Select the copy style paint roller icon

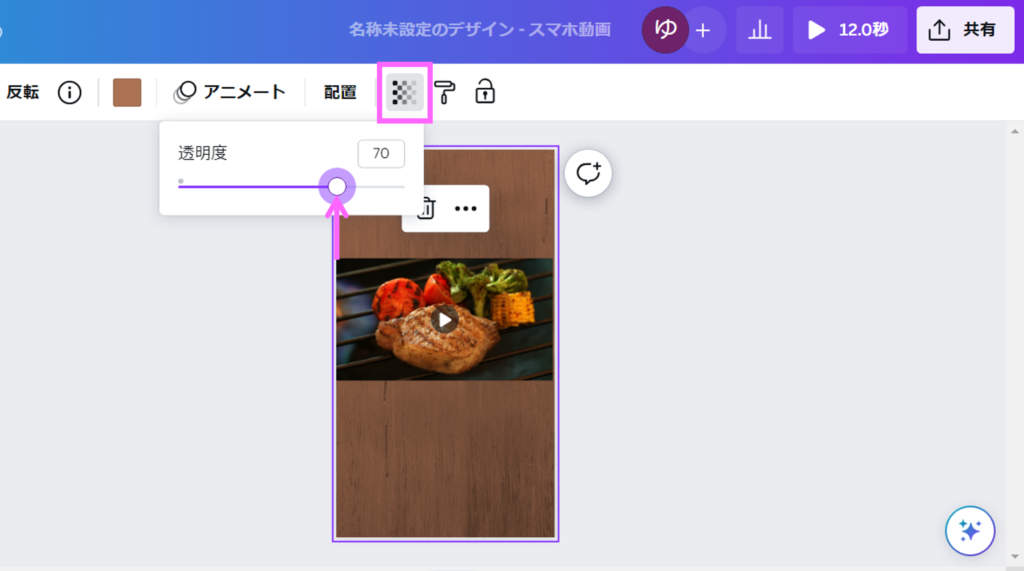(444, 93)
